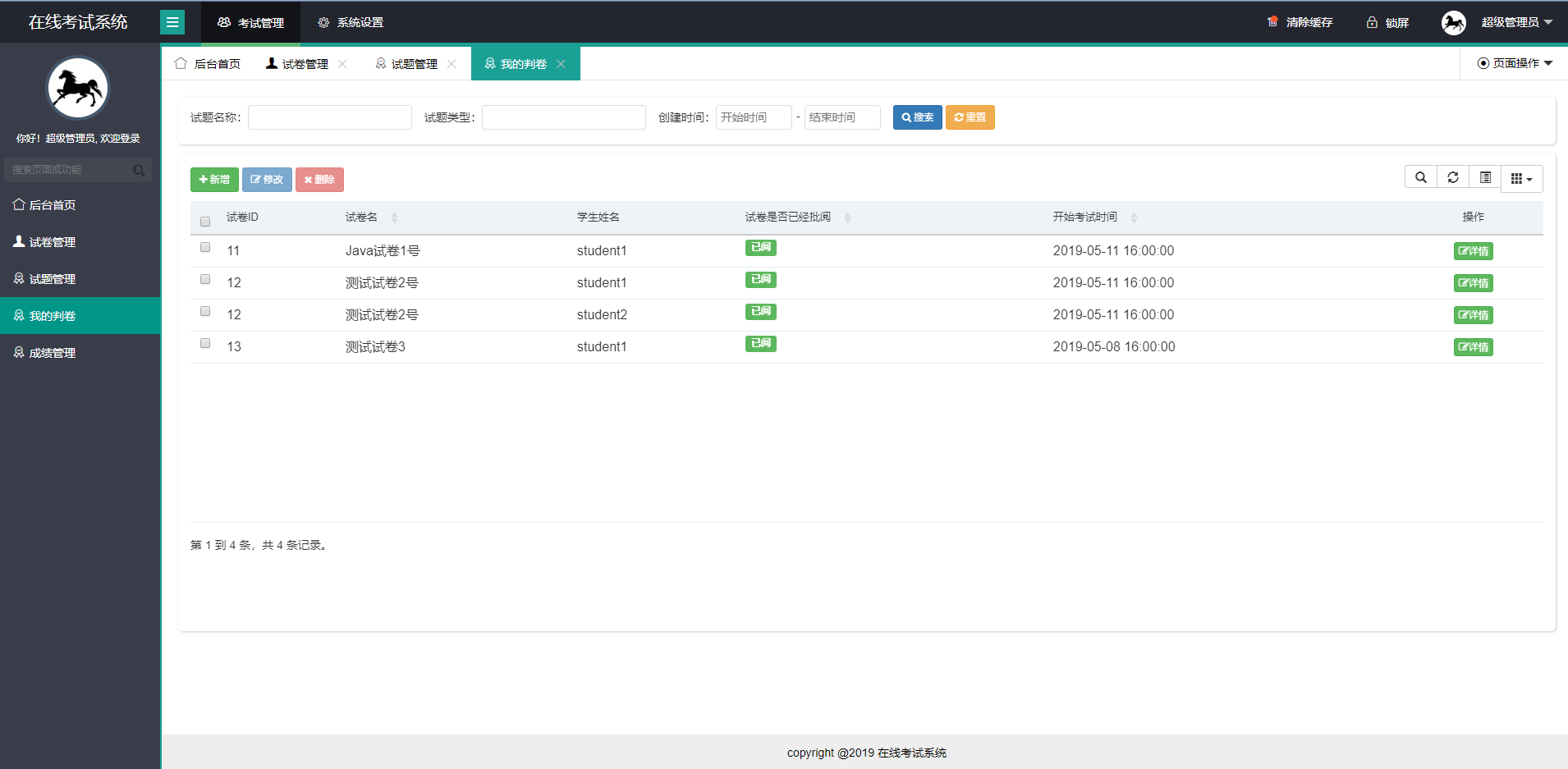Click the horse logo in sidebar
The width and height of the screenshot is (1568, 769).
point(78,88)
